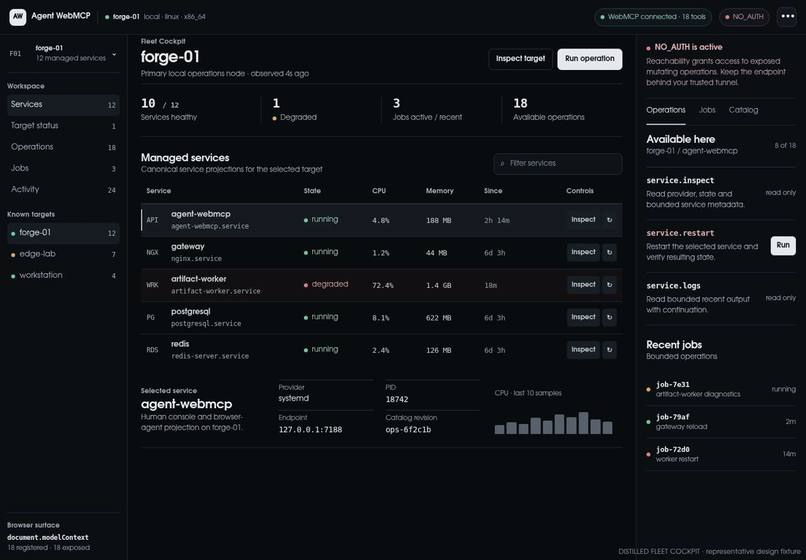Click the WebMCP connected status pill
The height and width of the screenshot is (560, 806).
click(653, 17)
